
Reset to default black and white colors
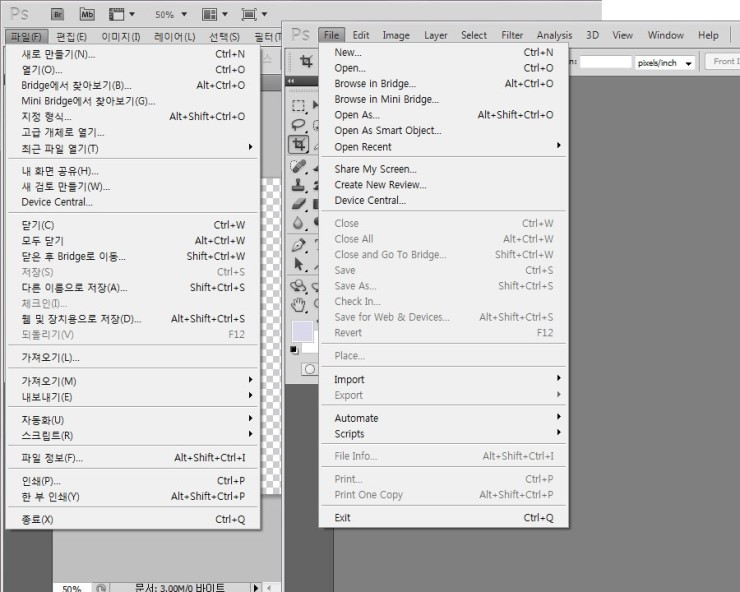click(294, 349)
